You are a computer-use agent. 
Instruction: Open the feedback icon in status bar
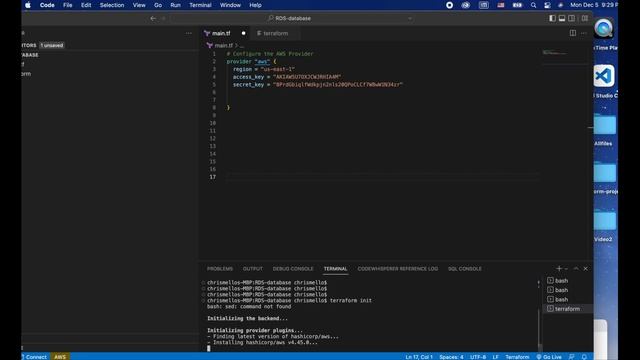click(571, 357)
